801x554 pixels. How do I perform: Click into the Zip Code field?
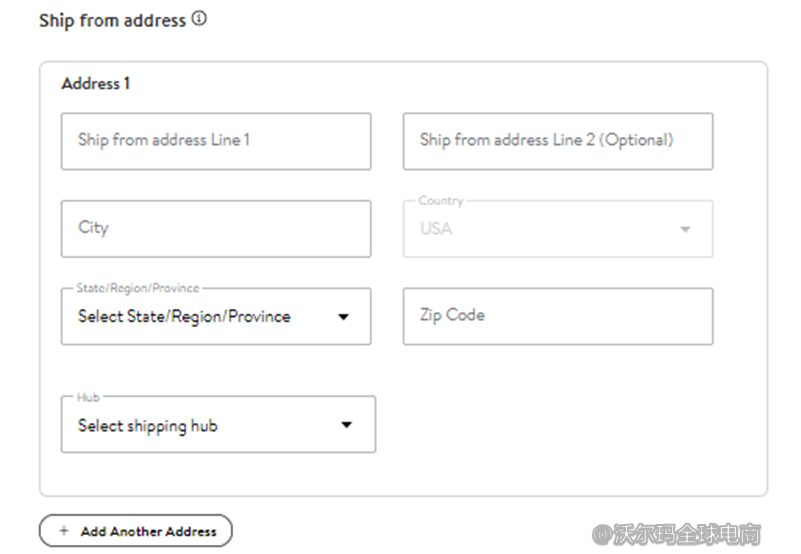557,316
